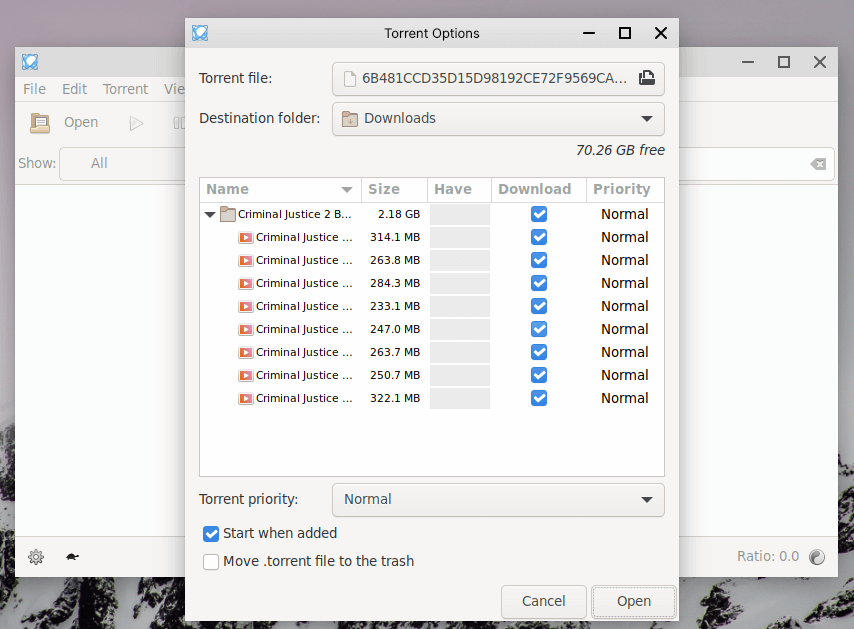Viewport: 854px width, 629px height.
Task: Disable Start when added
Action: coord(211,534)
